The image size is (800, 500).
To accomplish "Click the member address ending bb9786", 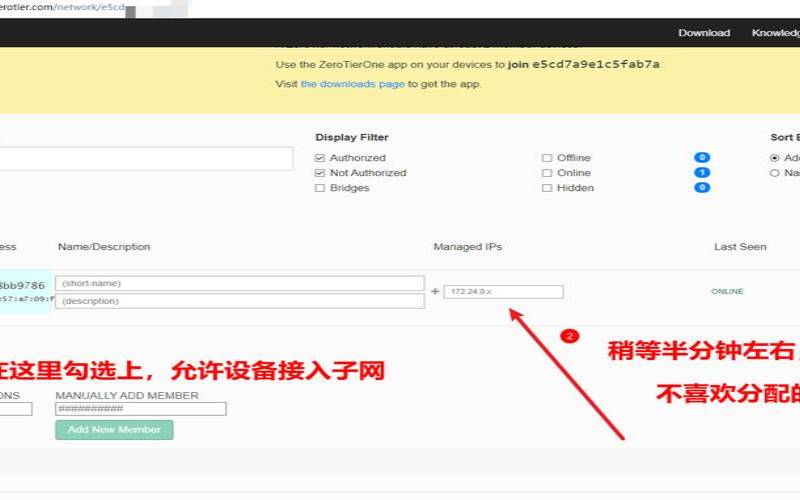I will pyautogui.click(x=22, y=285).
